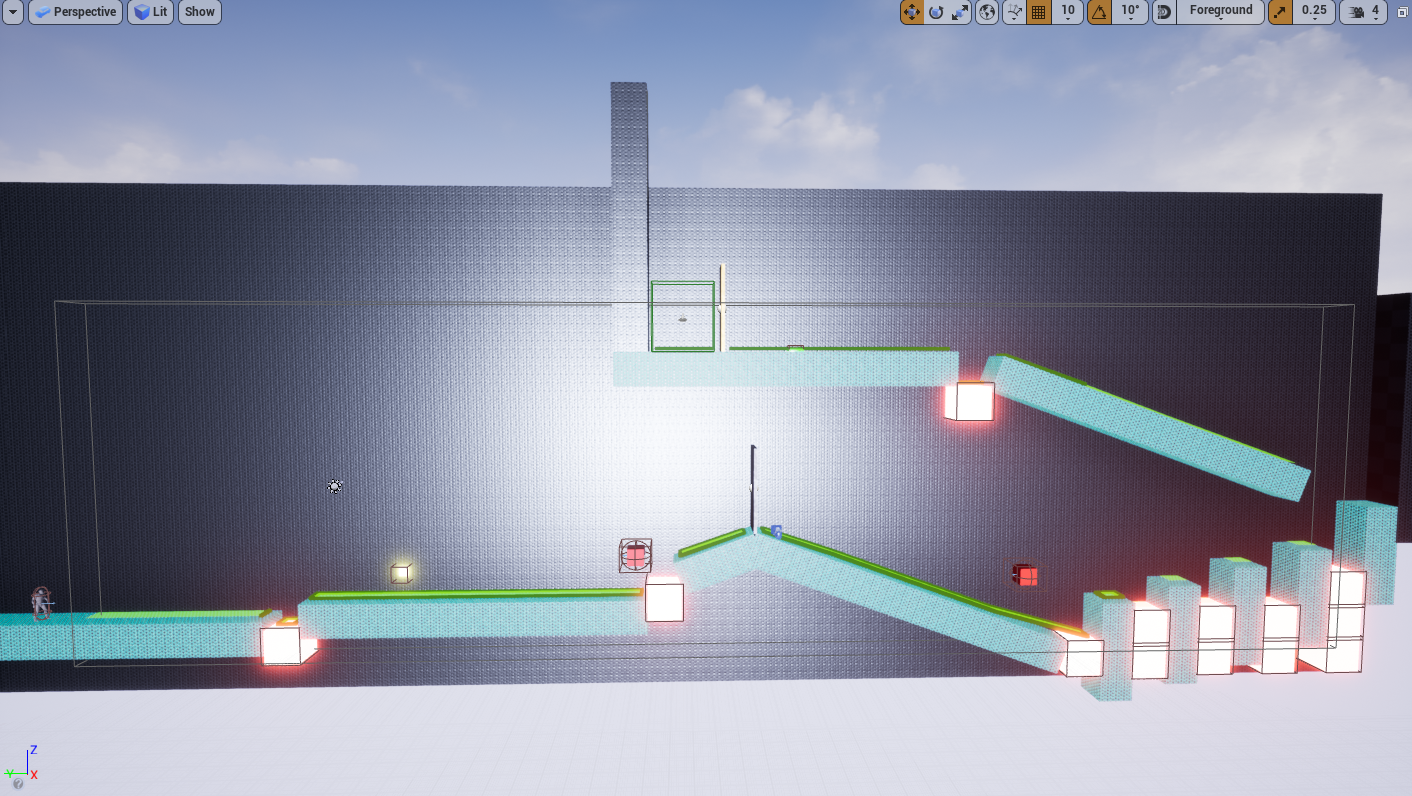
Task: Click the Lit view mode button
Action: [151, 12]
